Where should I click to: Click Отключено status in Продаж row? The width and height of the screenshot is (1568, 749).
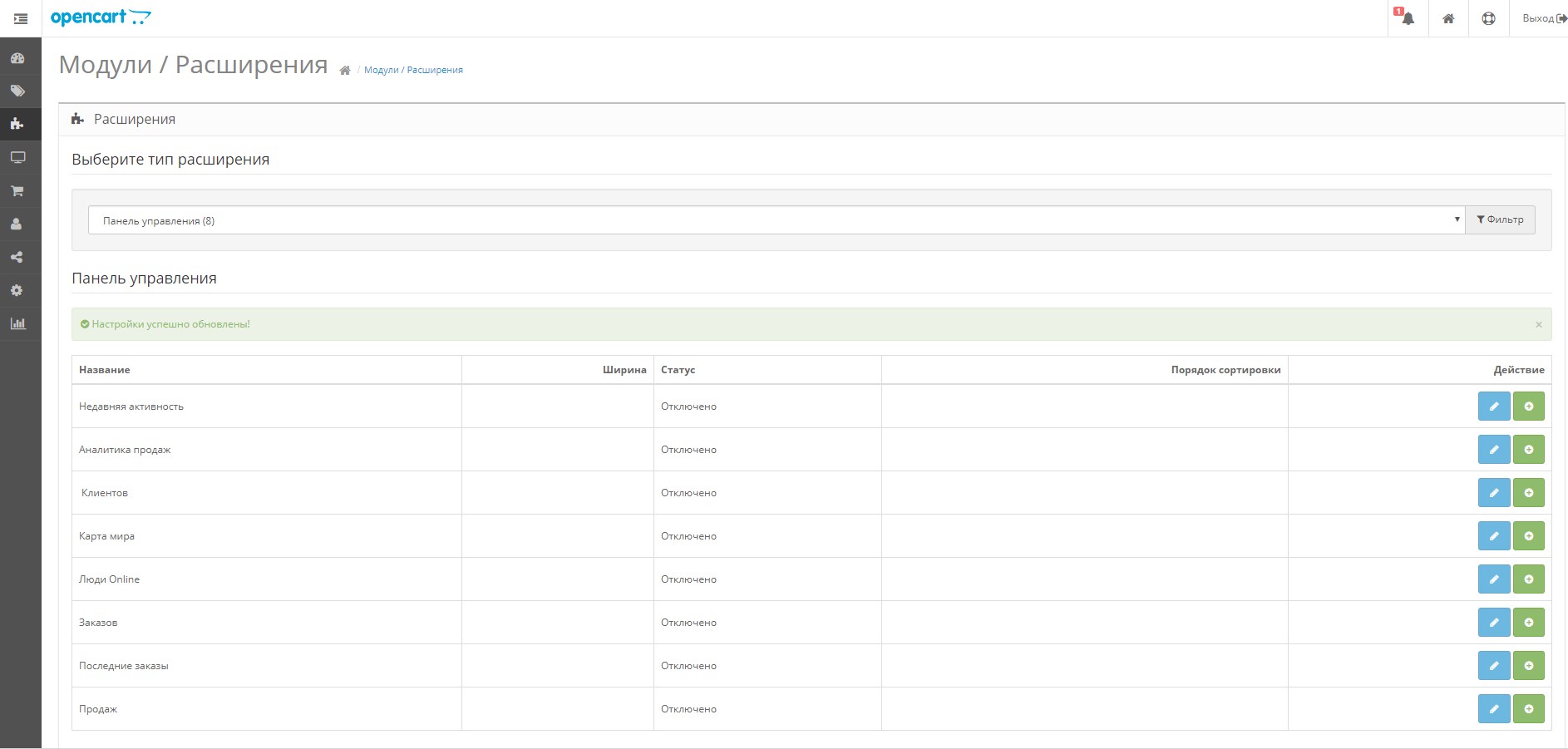[x=688, y=709]
